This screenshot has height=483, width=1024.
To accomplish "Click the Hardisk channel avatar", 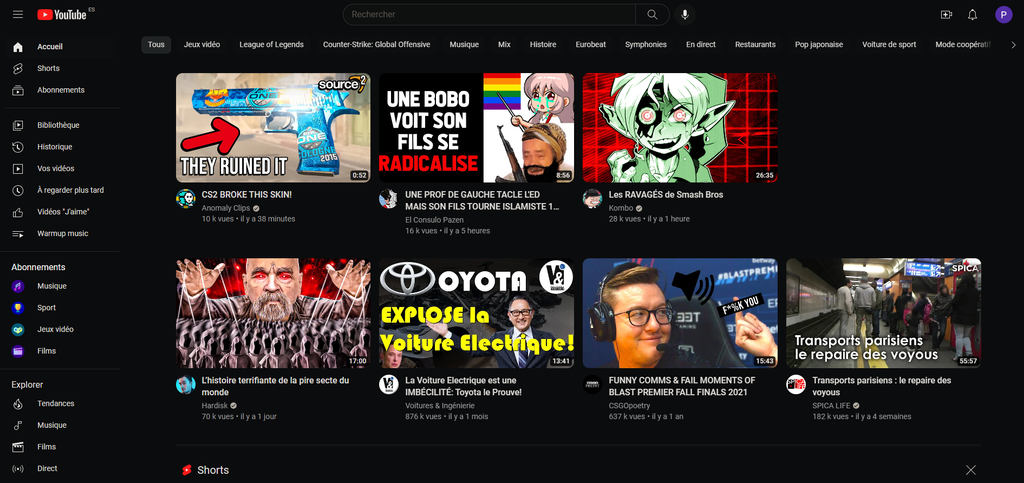I will pyautogui.click(x=185, y=384).
